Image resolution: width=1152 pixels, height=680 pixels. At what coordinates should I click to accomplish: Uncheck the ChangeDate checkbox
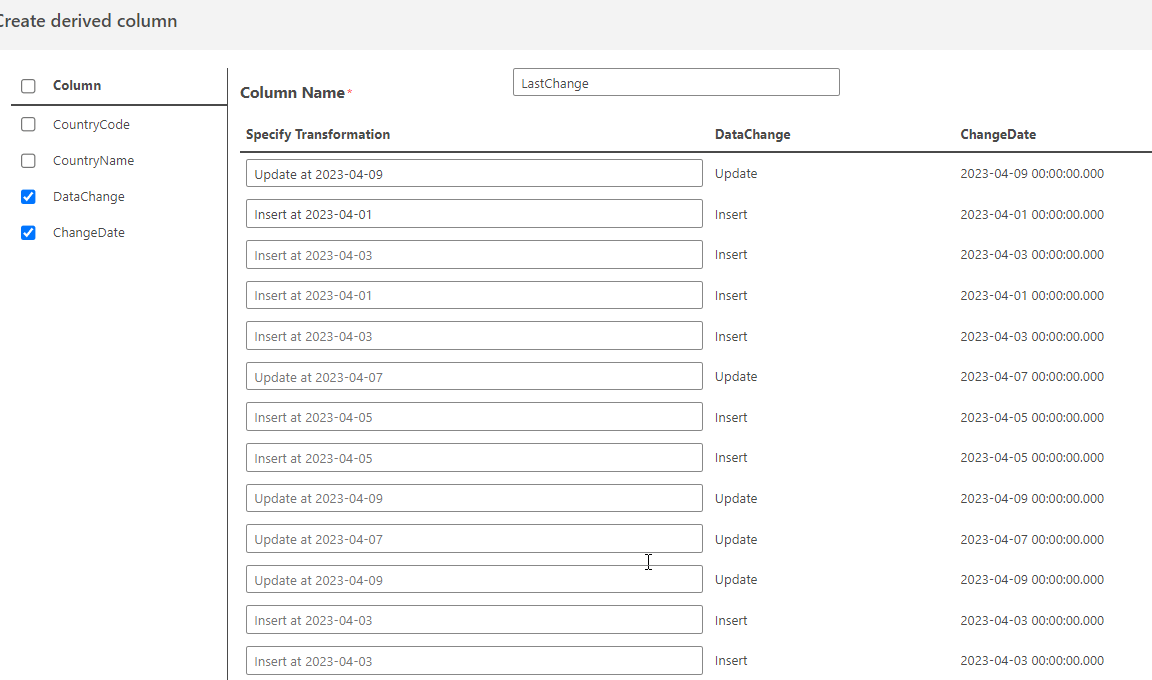coord(28,233)
